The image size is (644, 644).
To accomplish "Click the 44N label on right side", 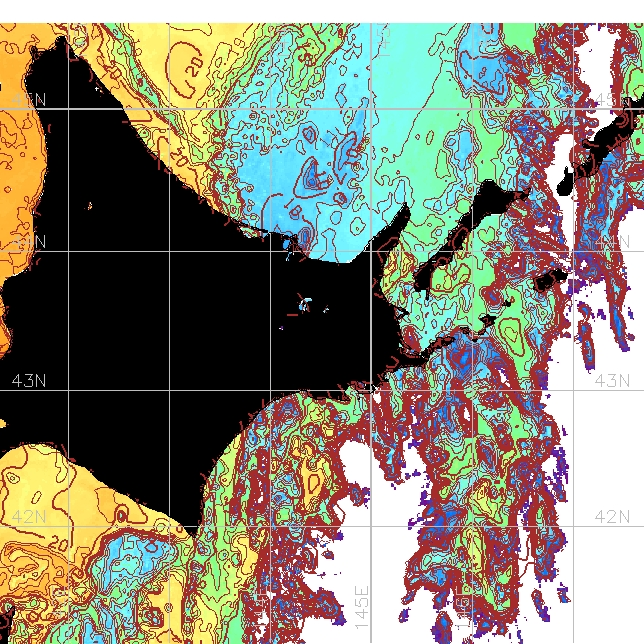I will 612,242.
